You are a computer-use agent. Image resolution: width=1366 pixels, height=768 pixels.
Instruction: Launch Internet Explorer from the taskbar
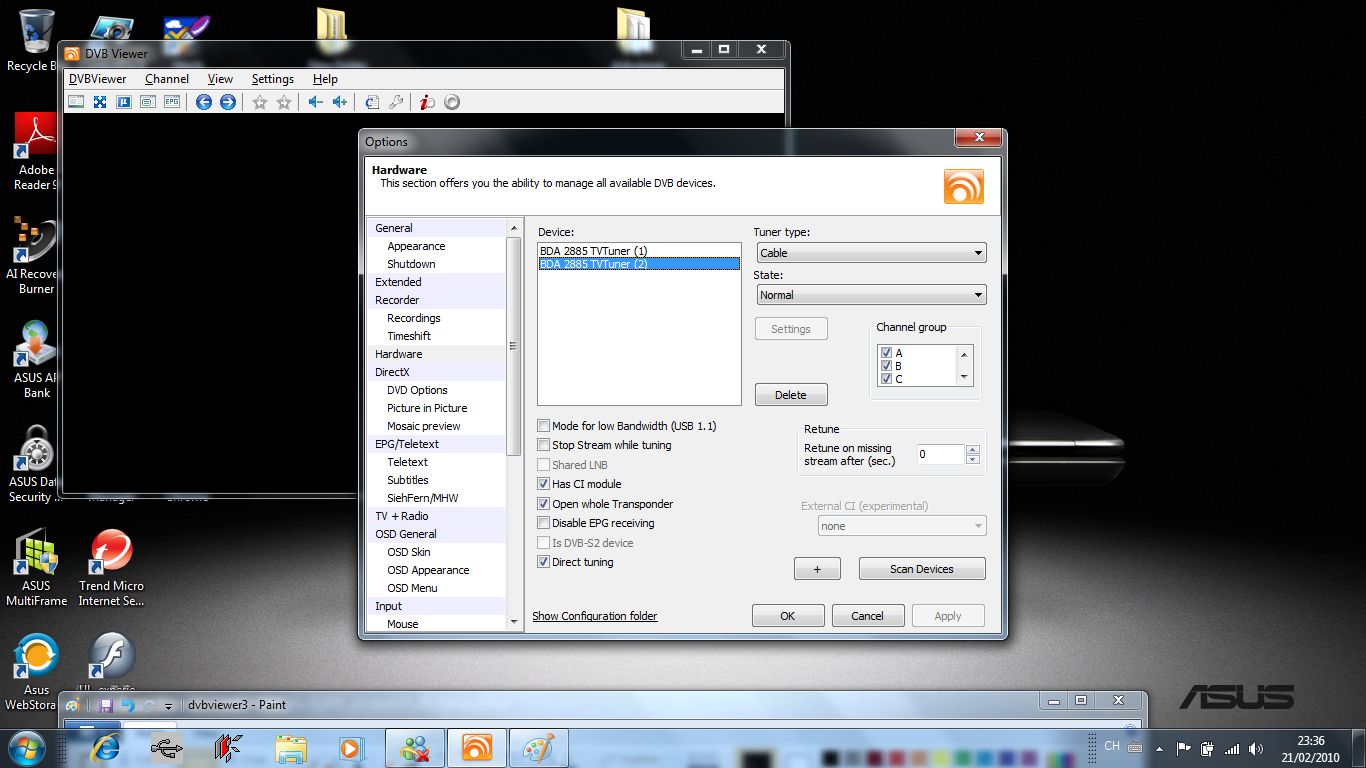pyautogui.click(x=105, y=747)
